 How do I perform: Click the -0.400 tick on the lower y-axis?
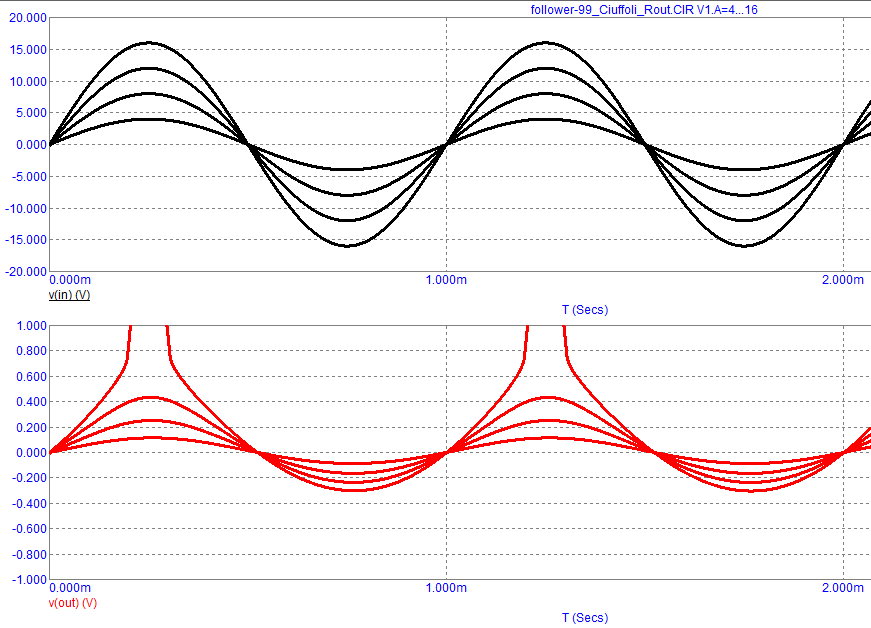(x=29, y=504)
